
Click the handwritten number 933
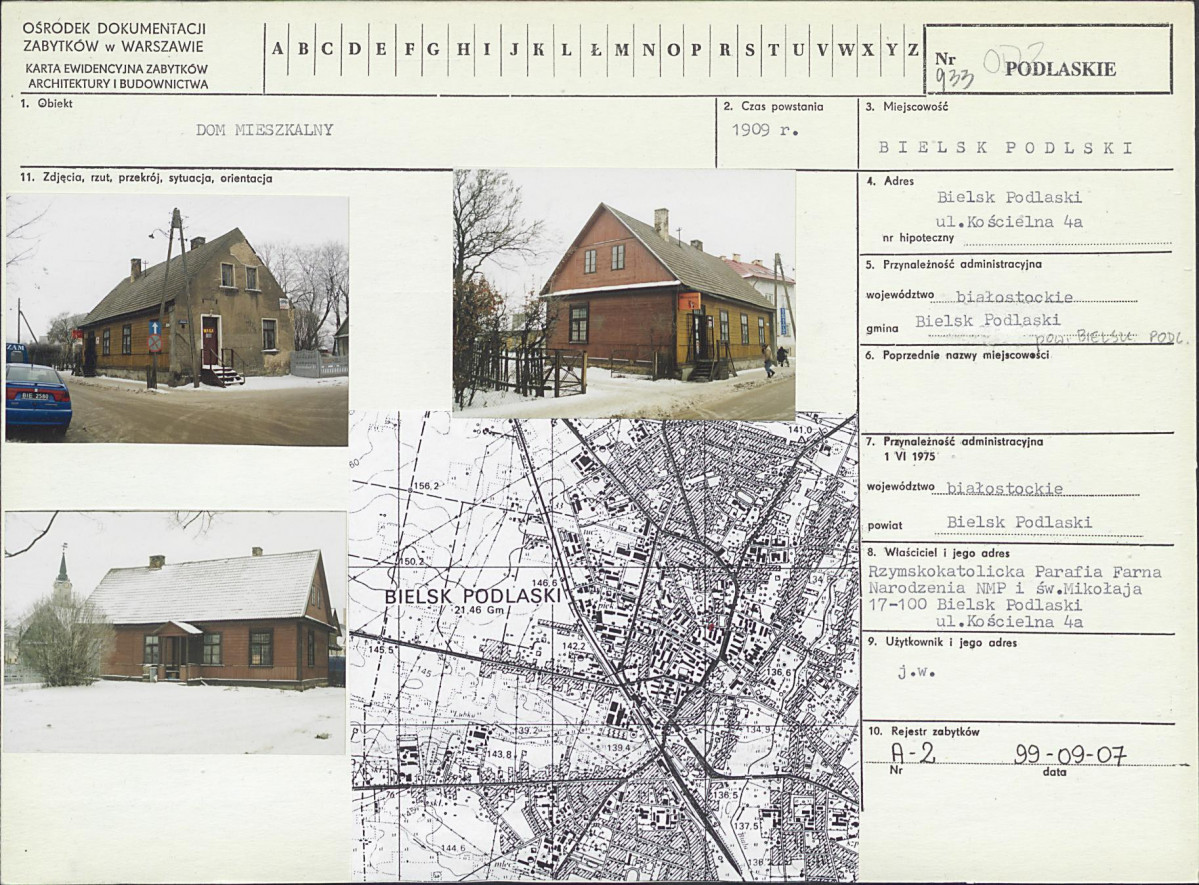click(x=954, y=80)
